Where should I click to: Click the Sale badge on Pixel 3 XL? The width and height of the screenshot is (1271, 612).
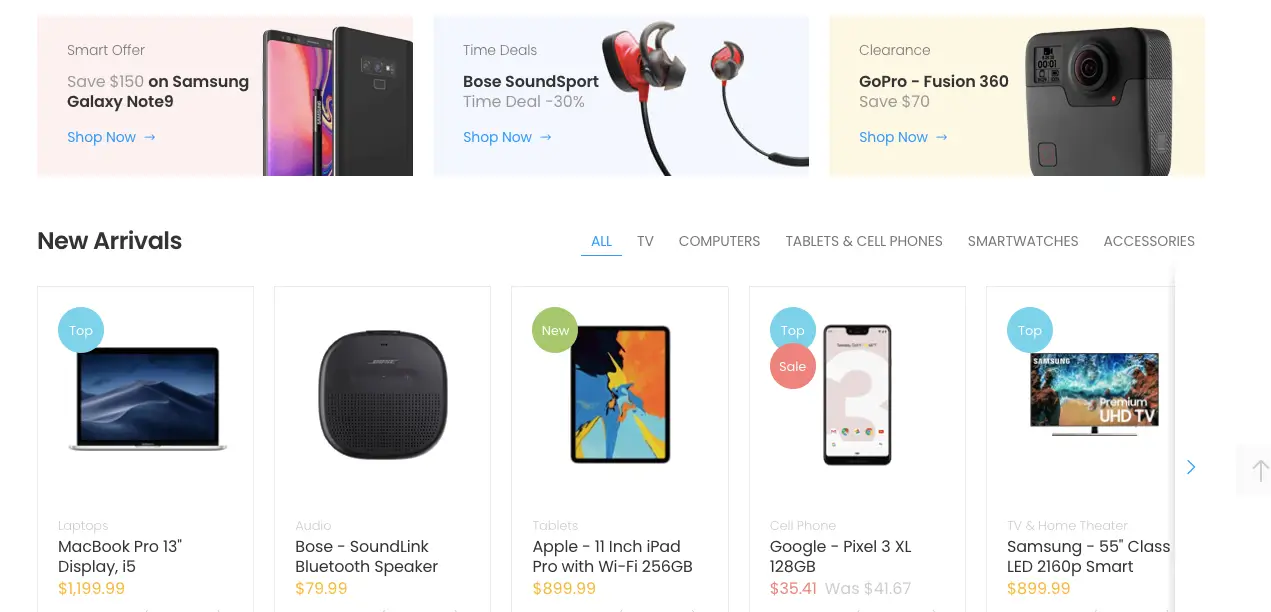click(x=792, y=366)
